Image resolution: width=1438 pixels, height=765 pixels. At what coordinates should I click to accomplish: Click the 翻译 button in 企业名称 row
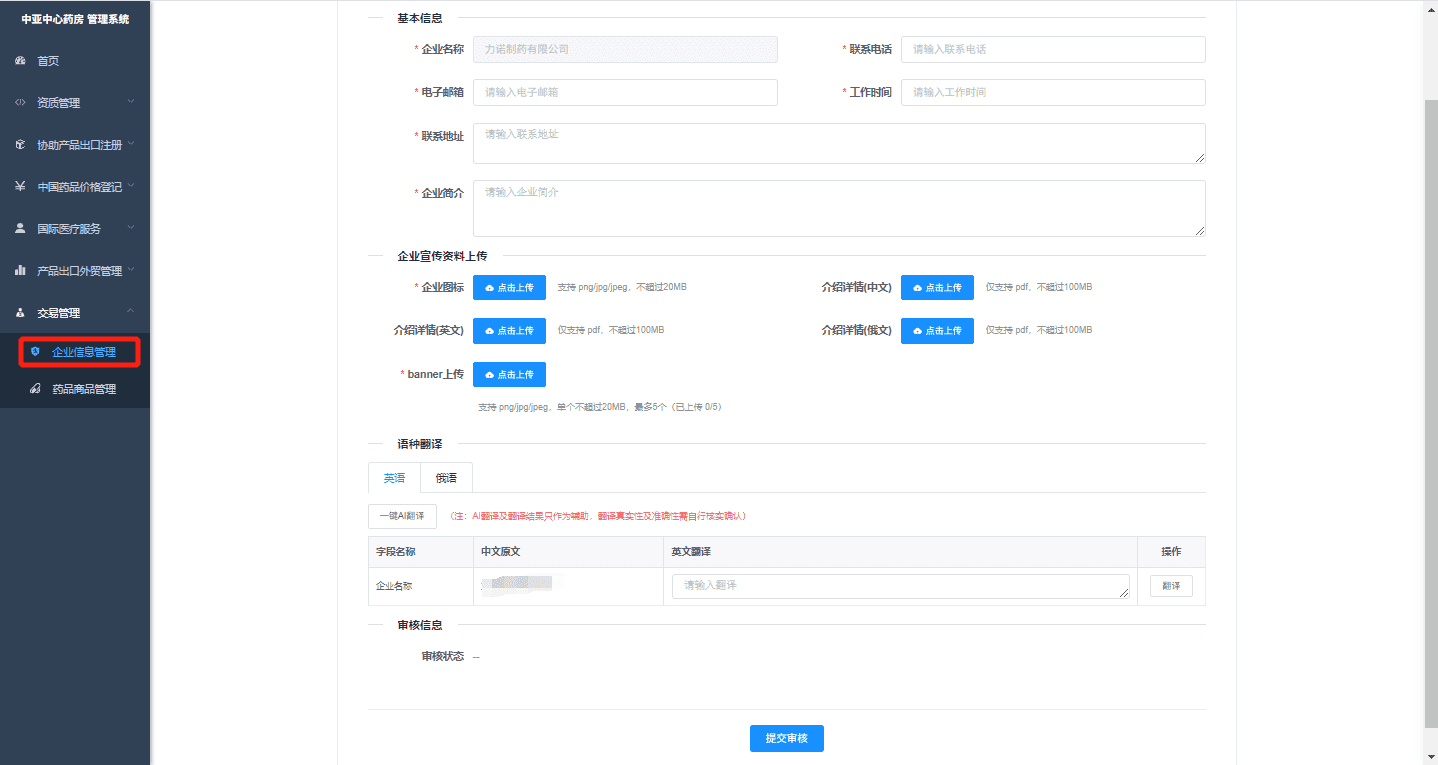1171,586
